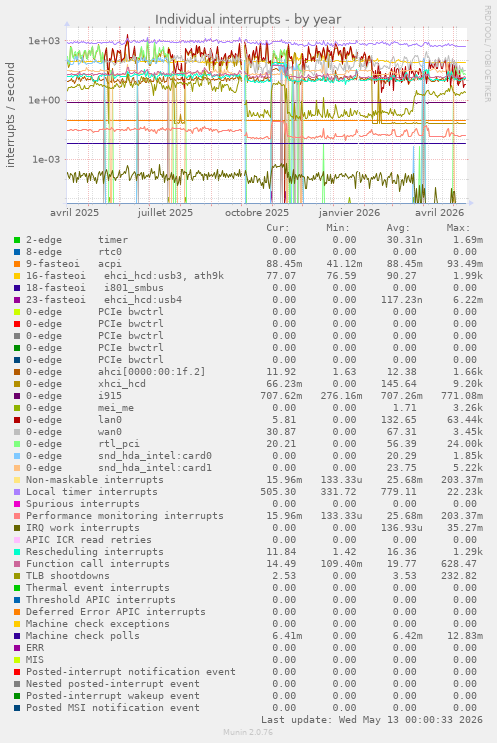
Task: Click the gray swatch of PCIe bwctrl
Action: [17, 336]
